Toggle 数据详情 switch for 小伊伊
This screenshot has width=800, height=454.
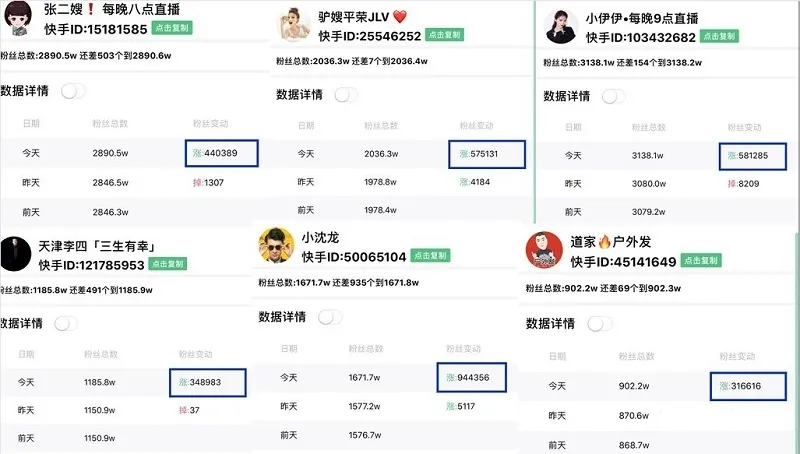pos(613,96)
